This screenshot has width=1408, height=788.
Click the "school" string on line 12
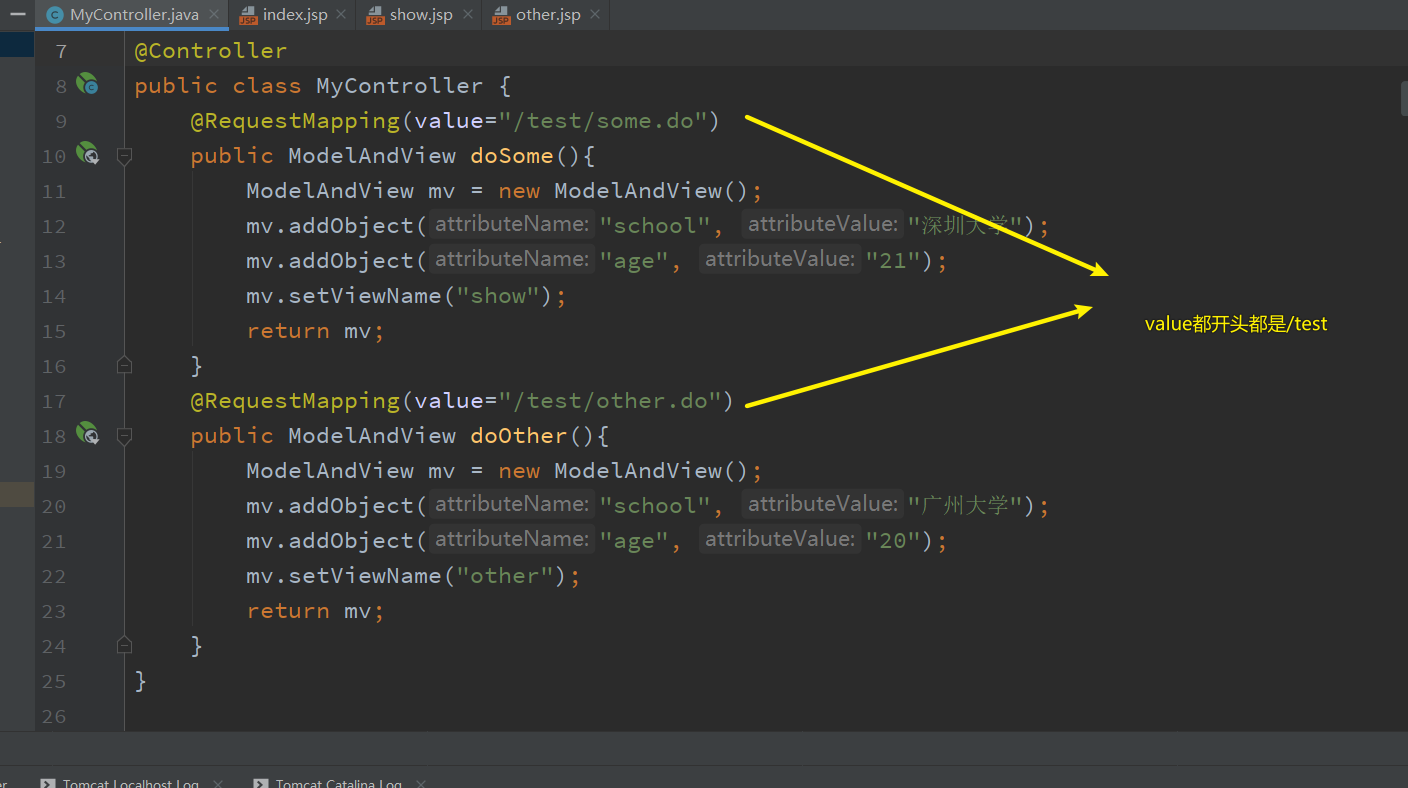(x=654, y=226)
